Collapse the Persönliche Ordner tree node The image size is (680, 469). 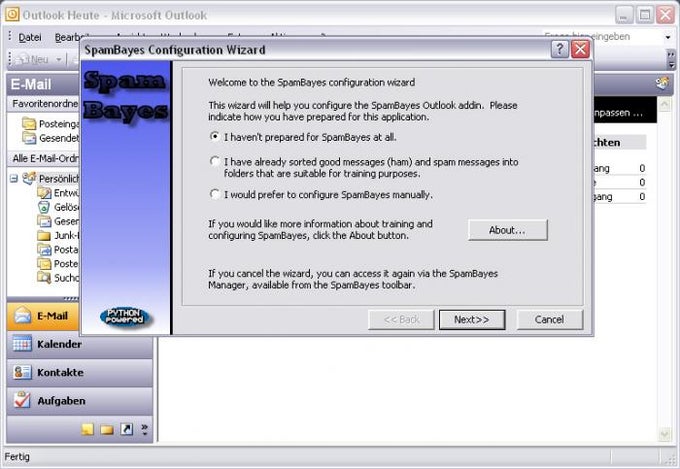point(14,178)
